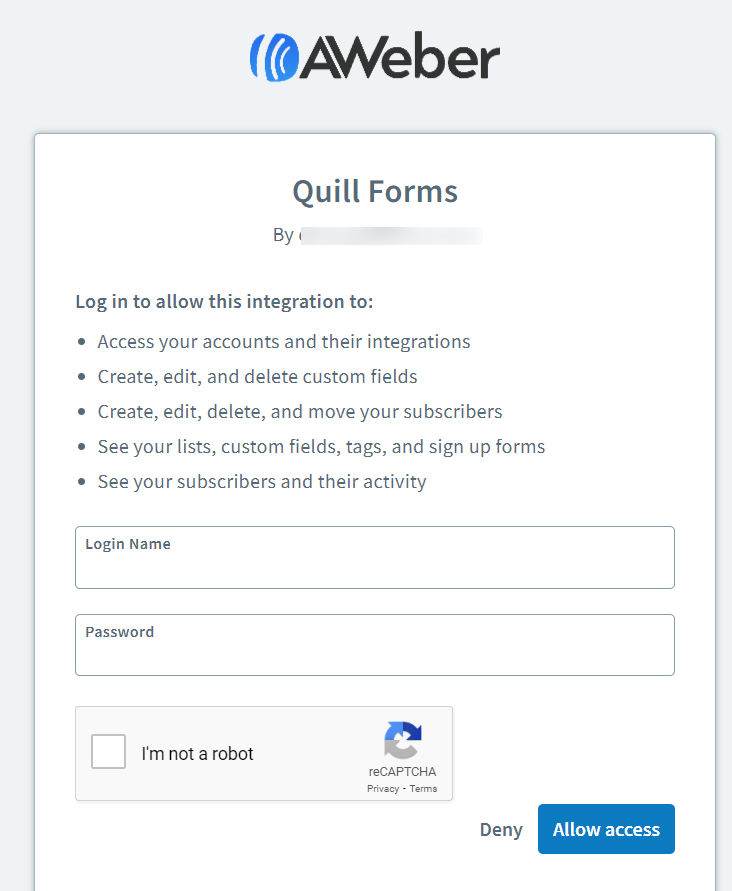Viewport: 732px width, 891px height.
Task: Click the "I'm not a robot" label
Action: [x=197, y=753]
